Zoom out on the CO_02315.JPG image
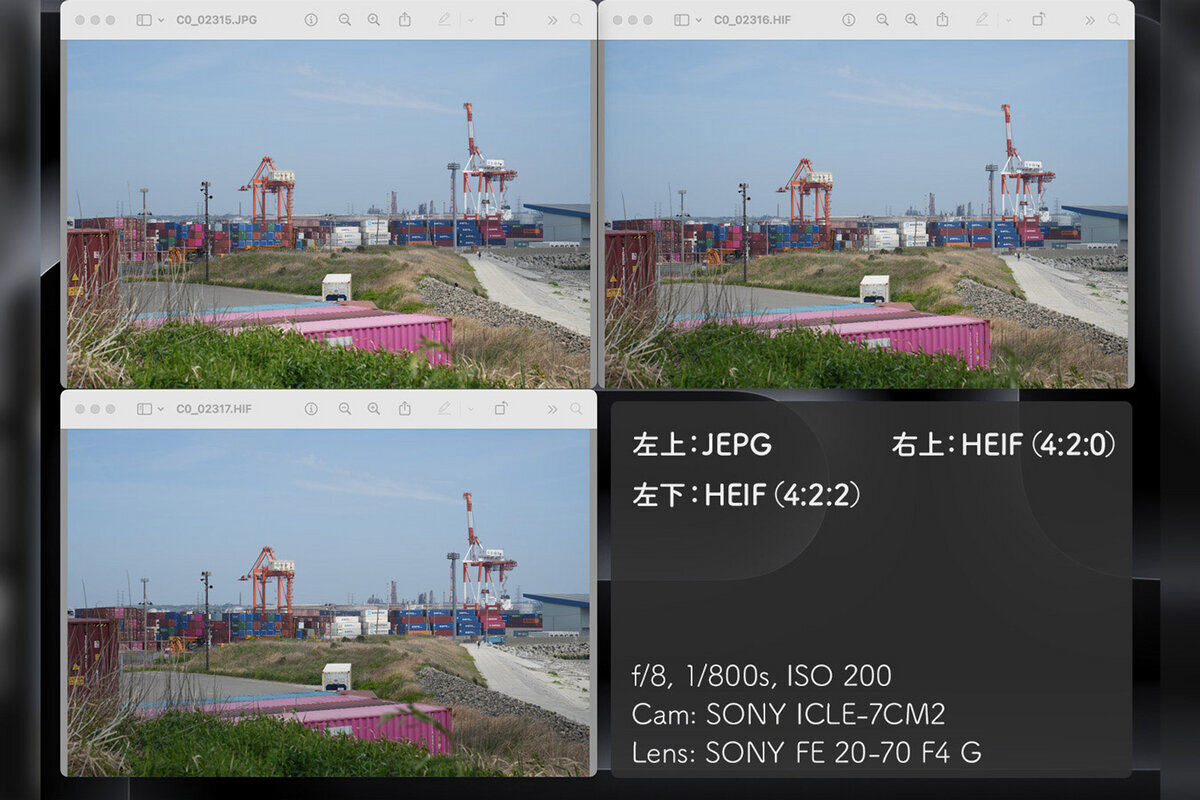 point(343,19)
